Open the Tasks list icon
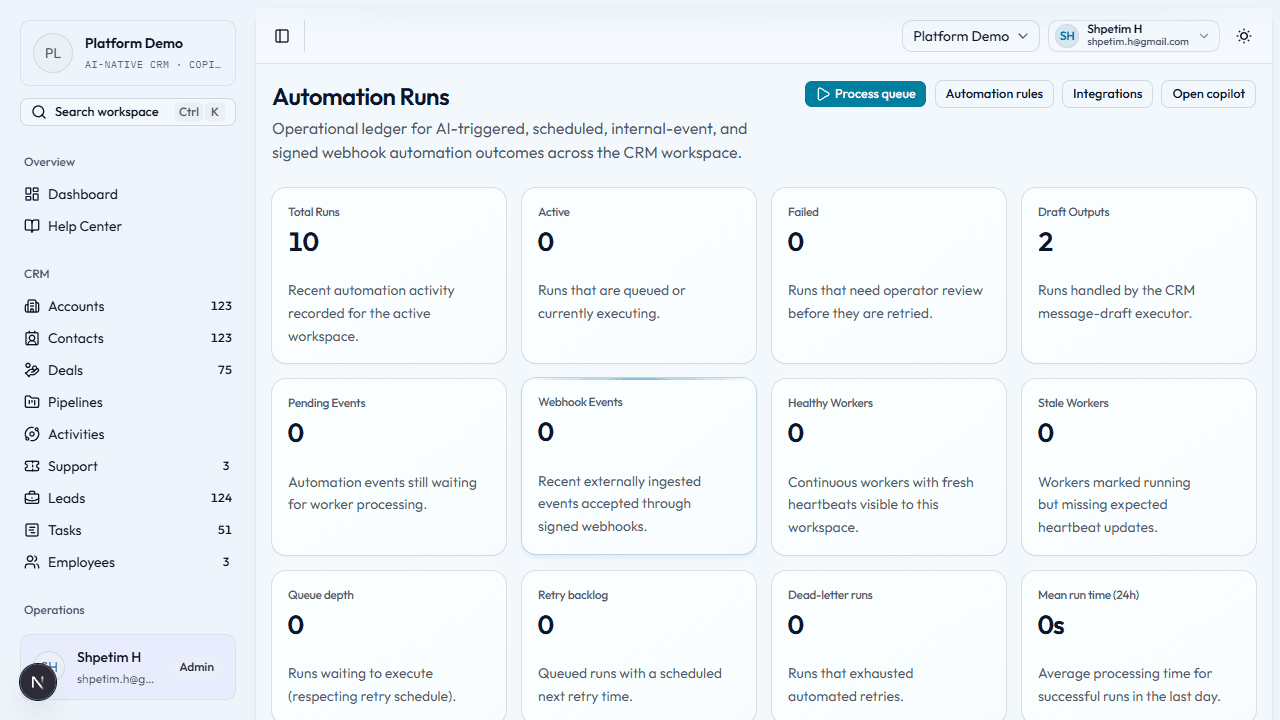Screen dimensions: 1280x720 coord(33,530)
